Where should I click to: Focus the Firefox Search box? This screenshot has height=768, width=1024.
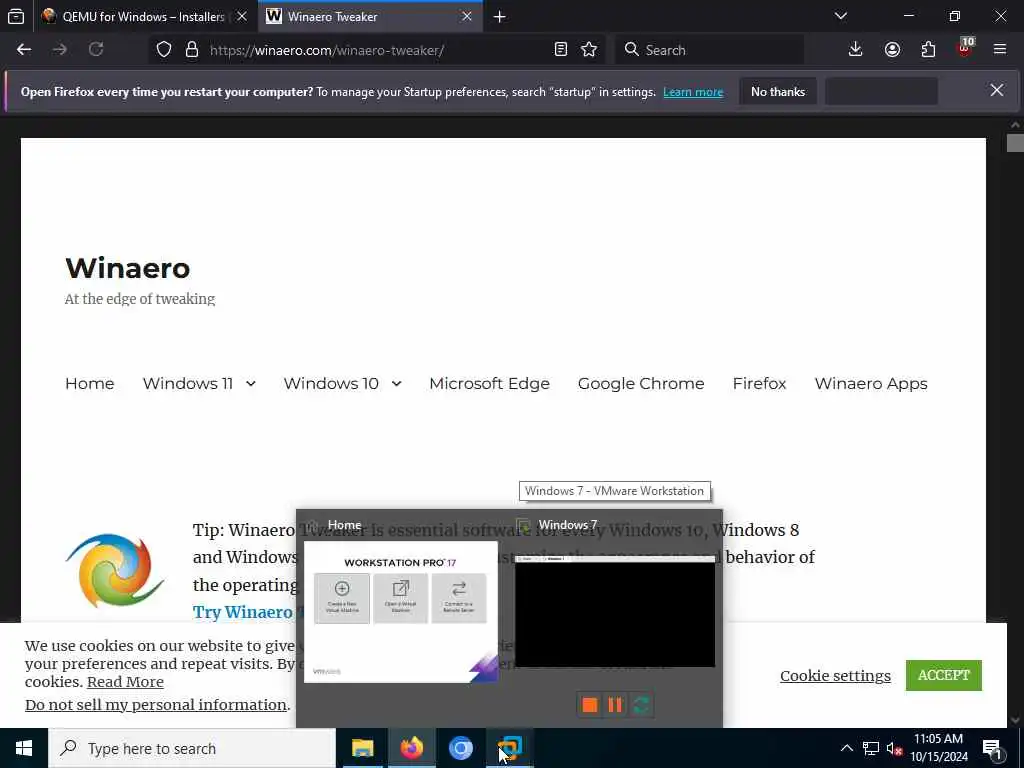tap(709, 50)
